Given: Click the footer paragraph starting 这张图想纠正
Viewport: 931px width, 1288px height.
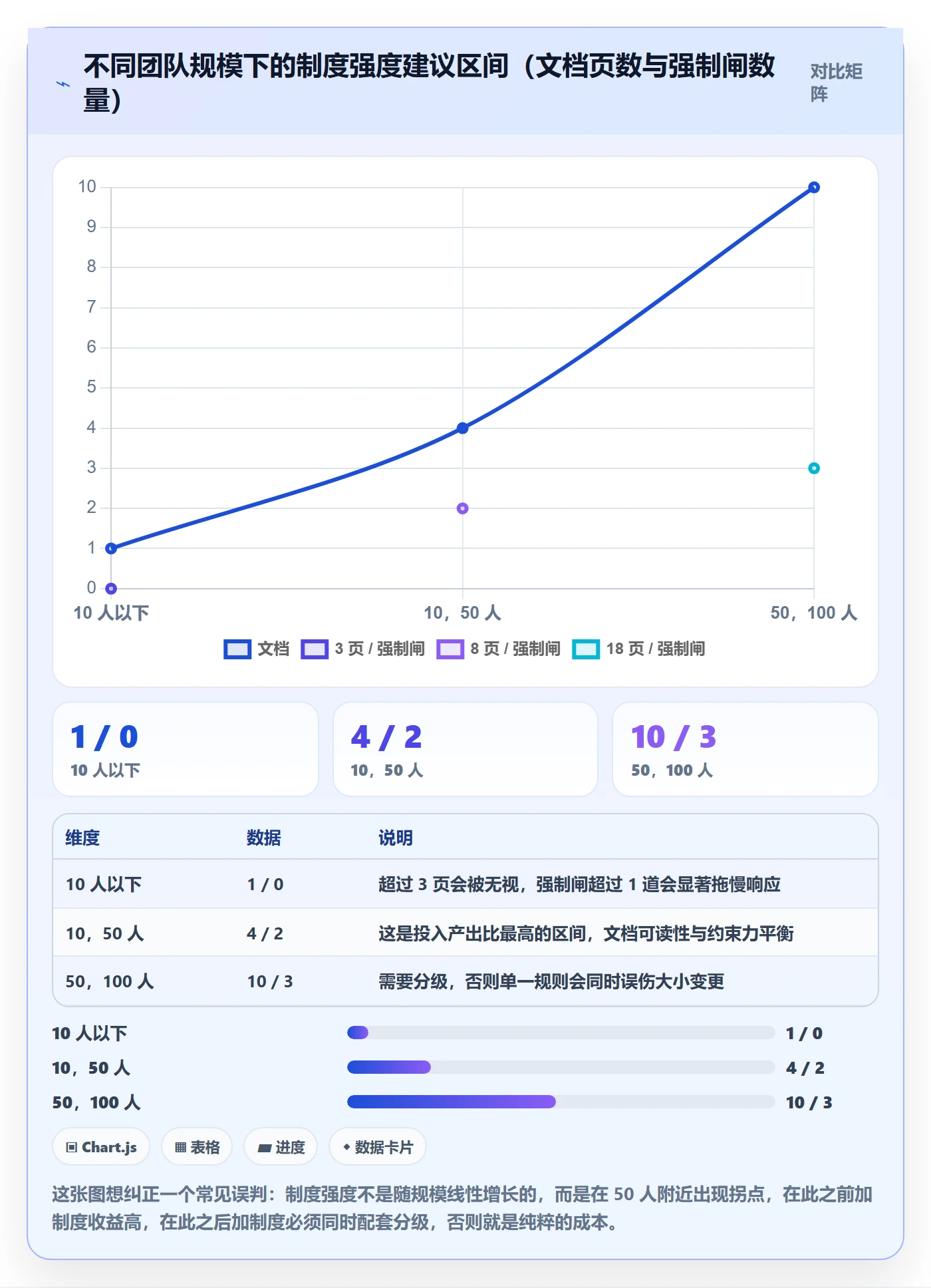Looking at the screenshot, I should pyautogui.click(x=463, y=1208).
